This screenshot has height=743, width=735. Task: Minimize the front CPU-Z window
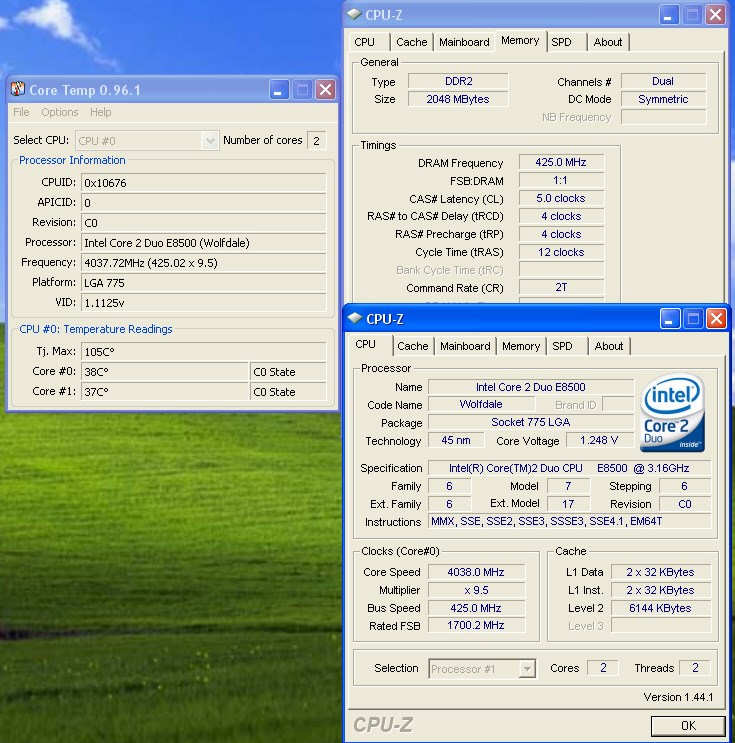tap(670, 318)
